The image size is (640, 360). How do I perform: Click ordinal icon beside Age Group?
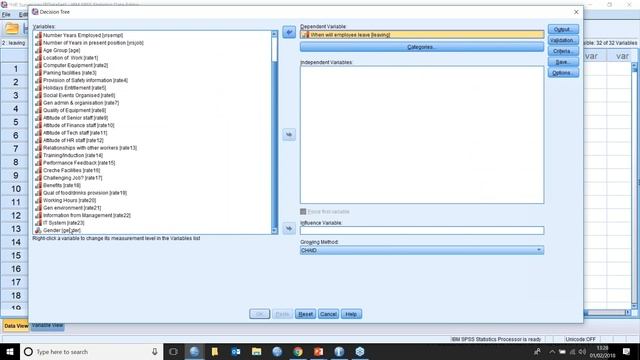(x=38, y=50)
